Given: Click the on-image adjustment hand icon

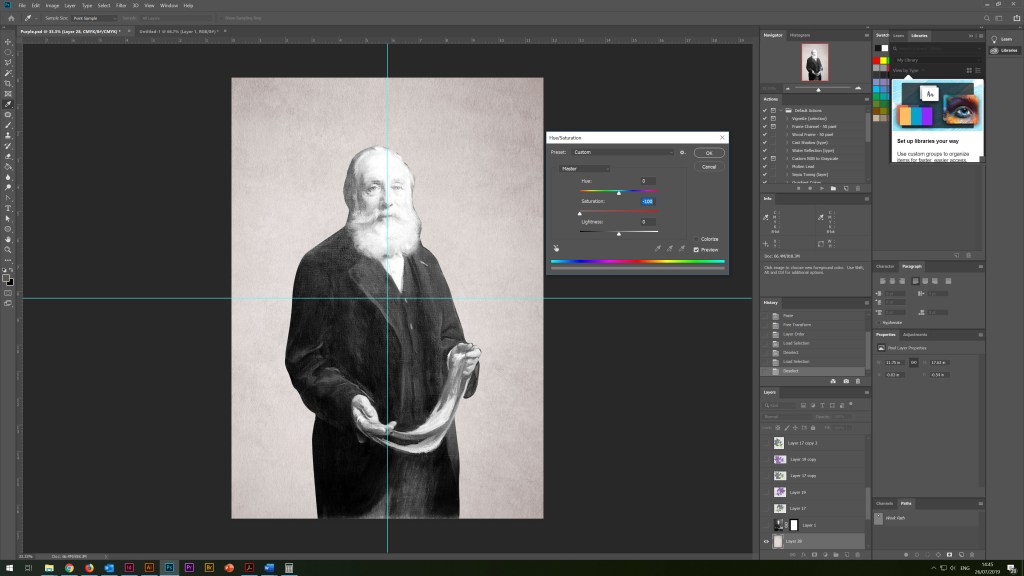Looking at the screenshot, I should coord(555,248).
